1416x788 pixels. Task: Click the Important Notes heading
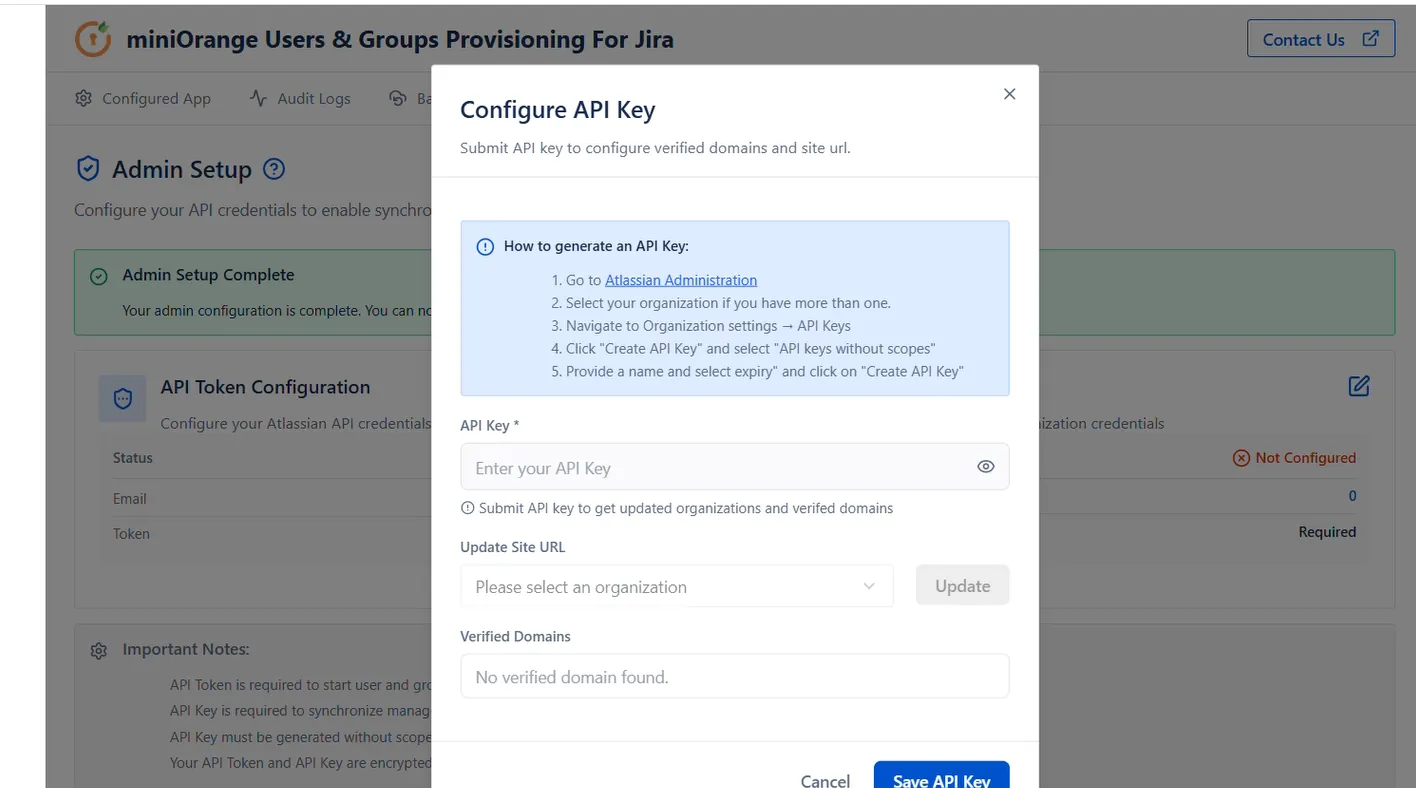tap(186, 649)
